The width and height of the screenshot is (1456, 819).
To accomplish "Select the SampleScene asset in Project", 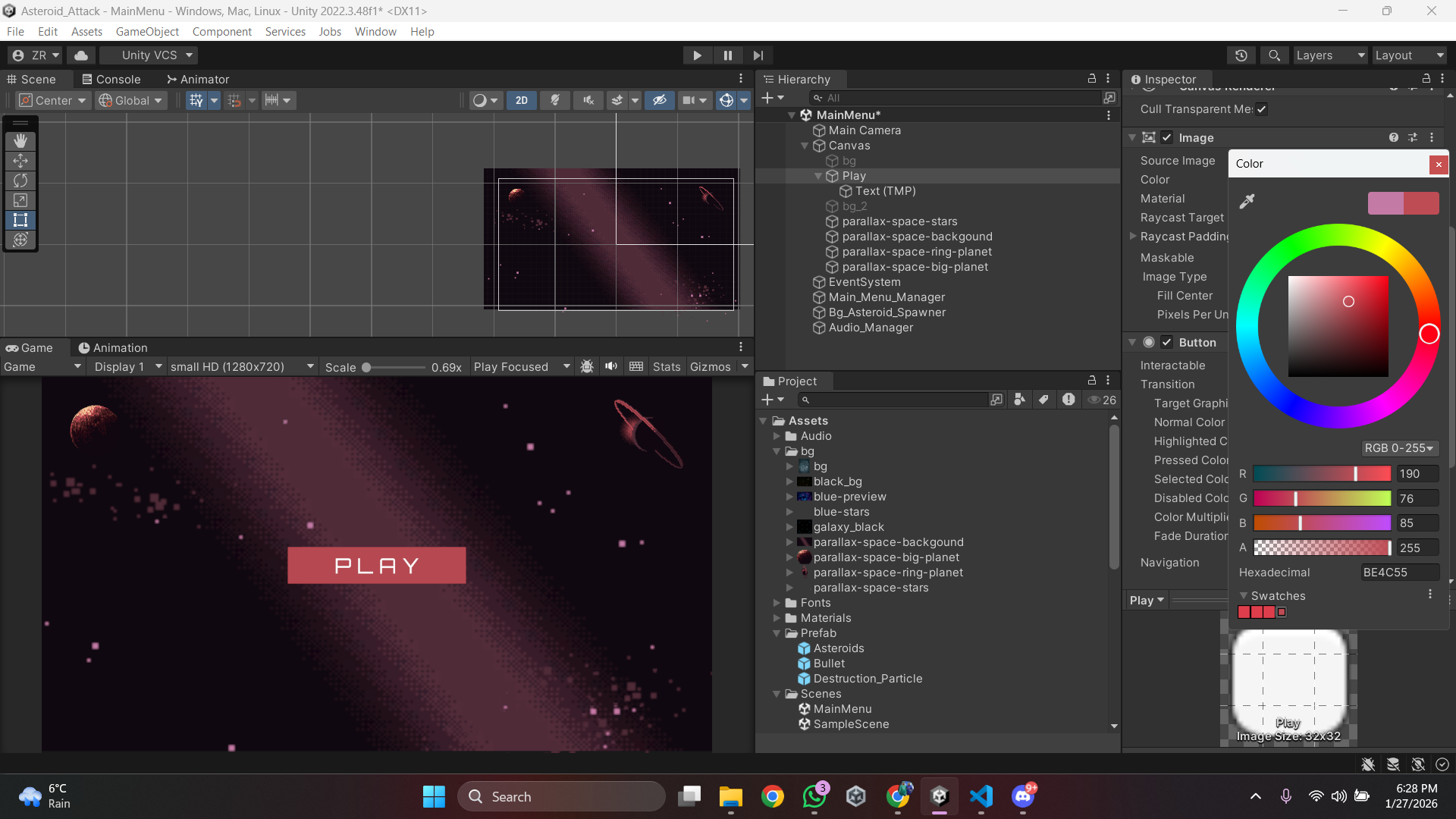I will (851, 724).
